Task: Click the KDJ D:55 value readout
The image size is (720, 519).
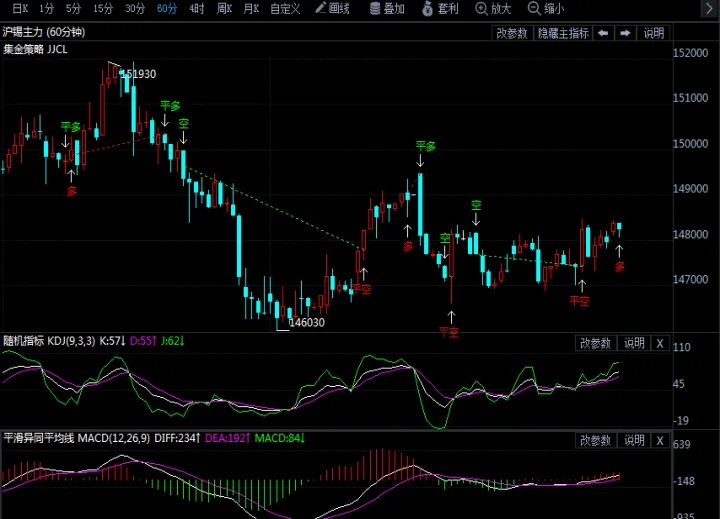Action: [x=143, y=341]
